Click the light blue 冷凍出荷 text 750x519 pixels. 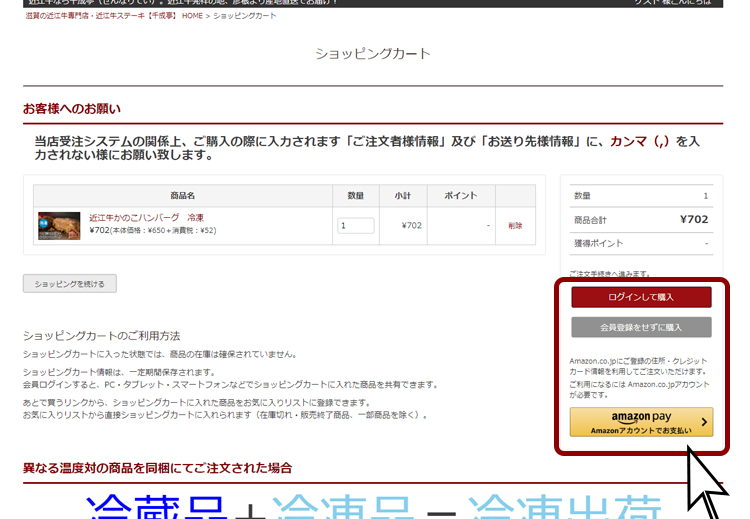(563, 507)
